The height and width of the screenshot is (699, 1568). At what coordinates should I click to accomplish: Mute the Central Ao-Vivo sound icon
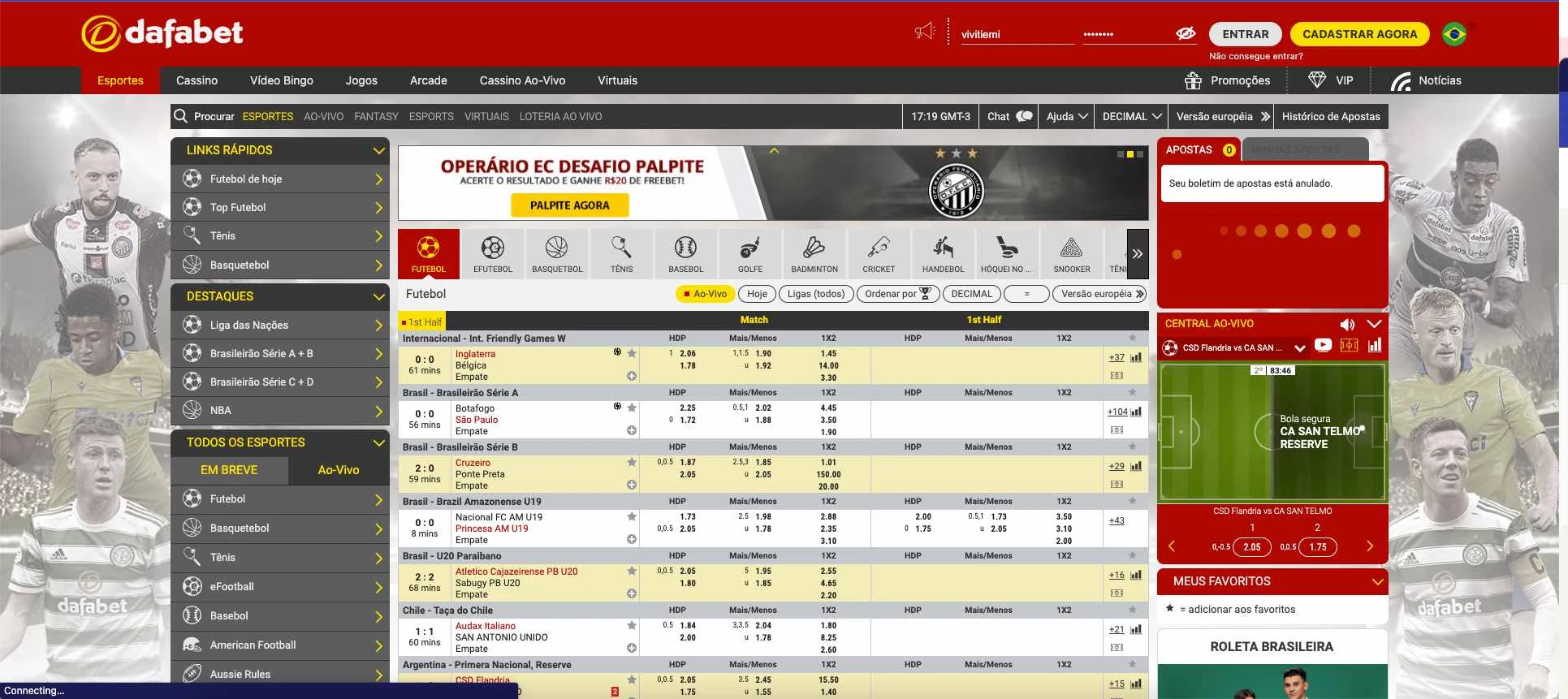click(1347, 324)
